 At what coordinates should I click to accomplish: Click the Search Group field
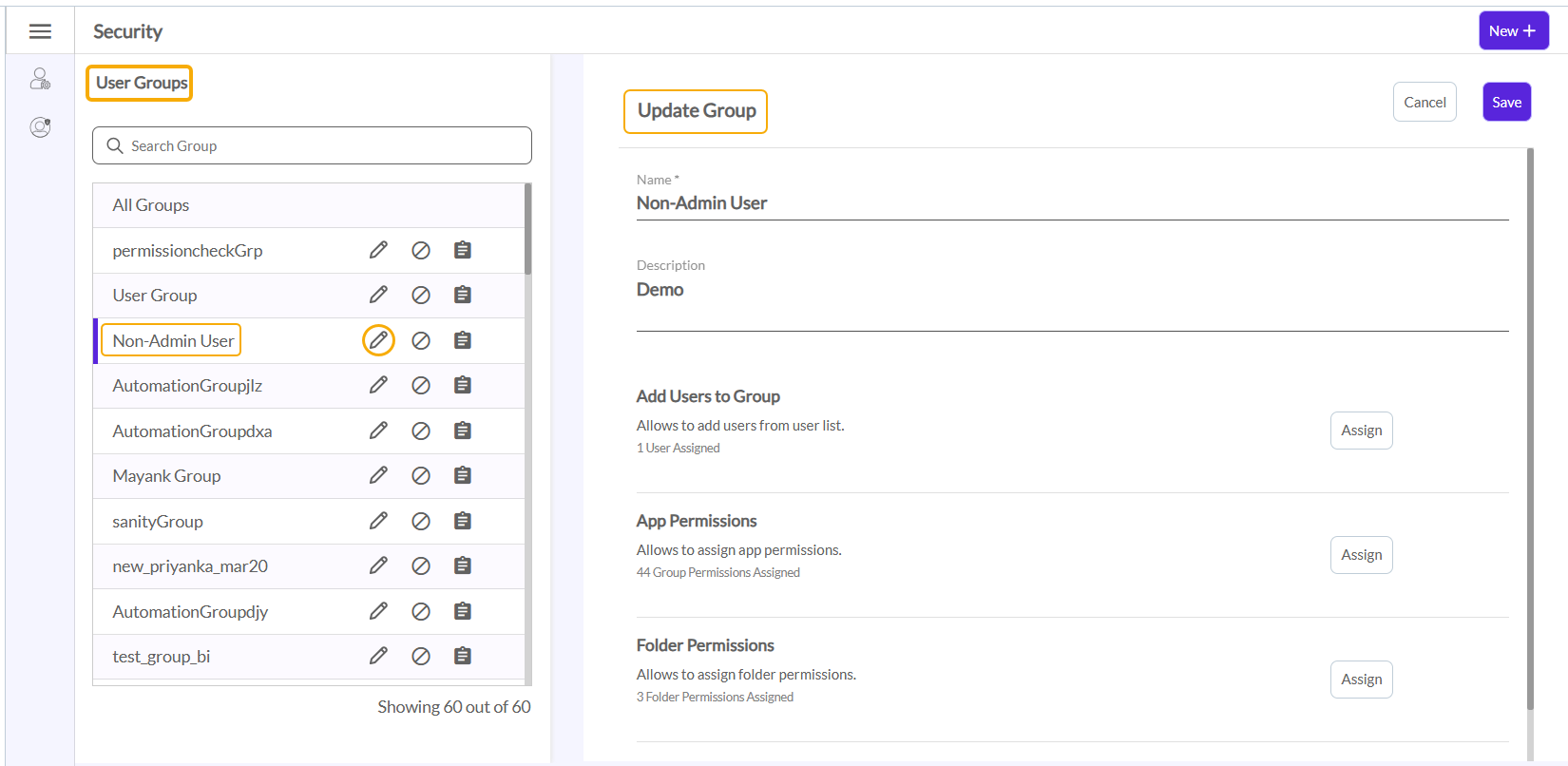[312, 146]
